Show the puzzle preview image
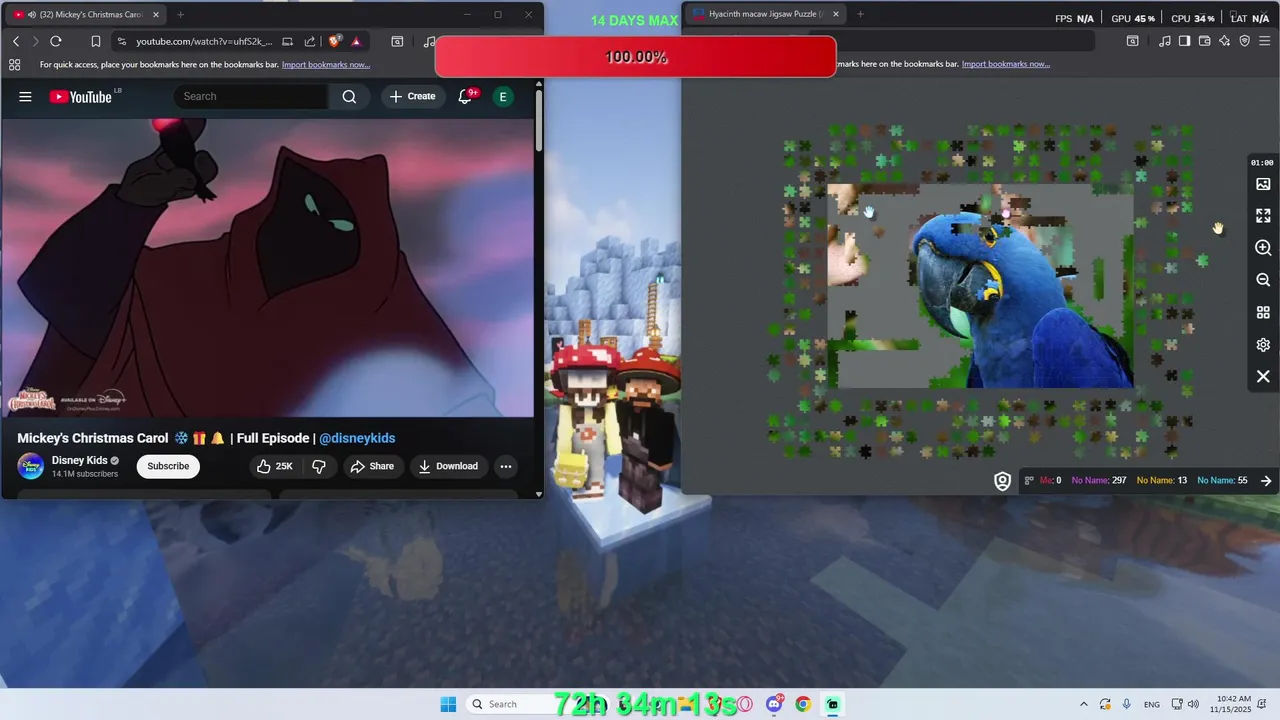Viewport: 1280px width, 720px height. (x=1263, y=184)
